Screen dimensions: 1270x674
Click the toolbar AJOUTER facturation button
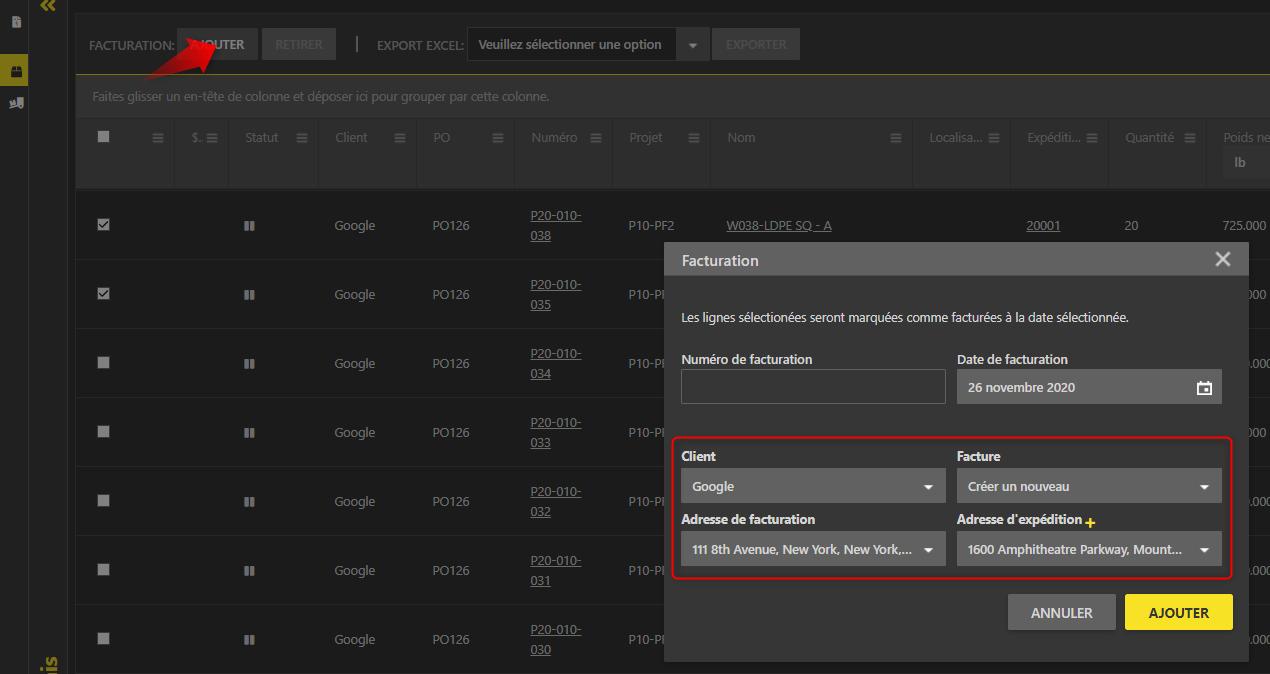tap(217, 44)
